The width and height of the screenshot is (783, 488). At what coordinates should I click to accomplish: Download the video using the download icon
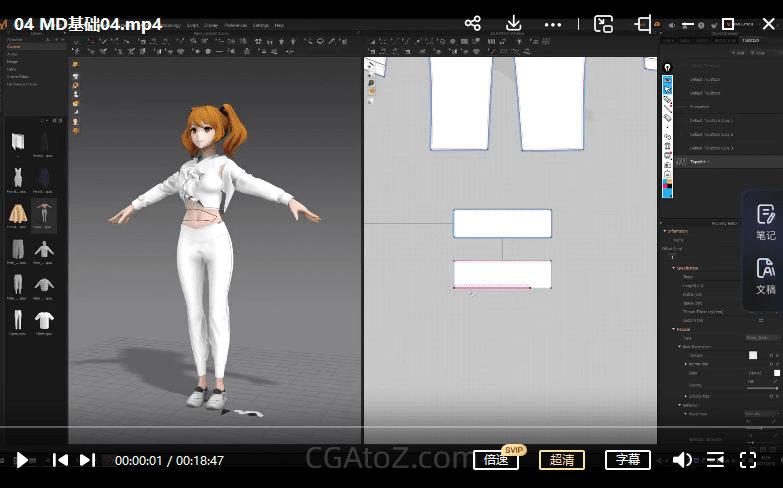tap(513, 23)
